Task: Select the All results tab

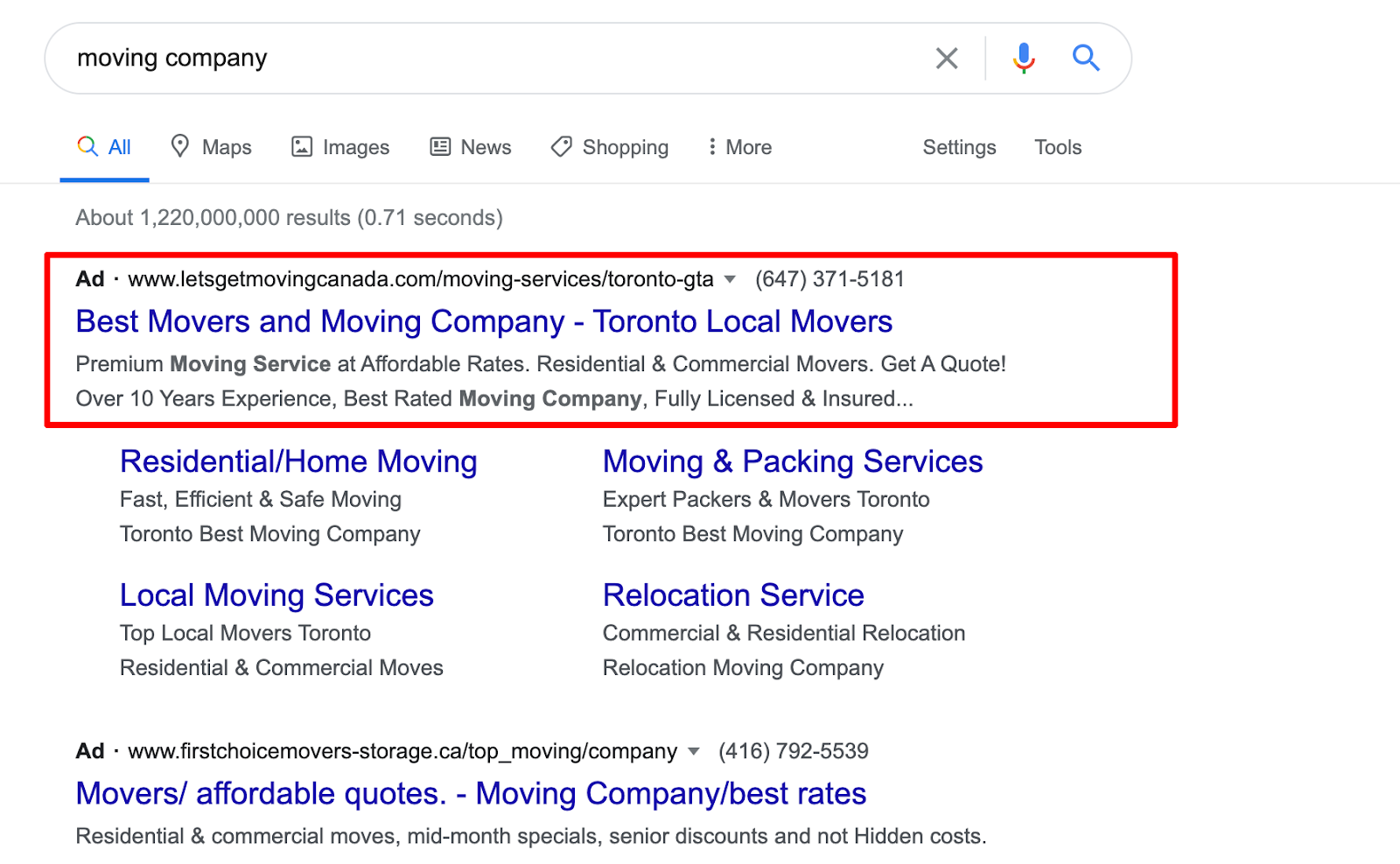Action: point(104,147)
